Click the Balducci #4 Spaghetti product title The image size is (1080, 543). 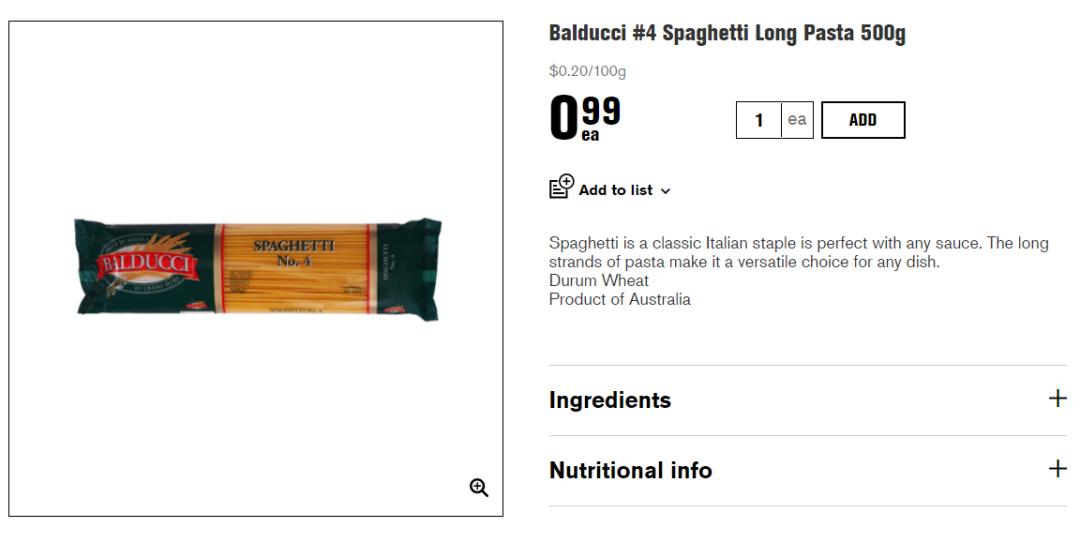click(x=727, y=34)
